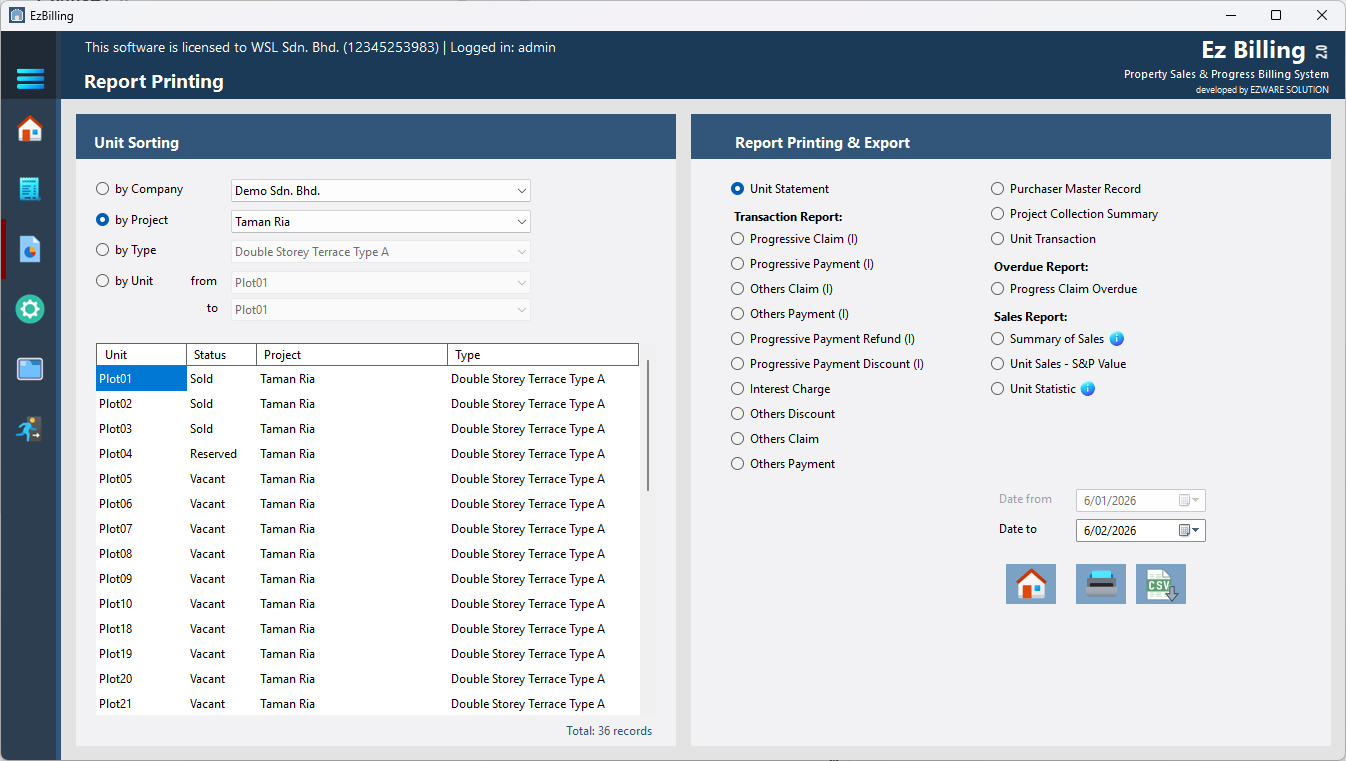
Task: Click Plot01 highlighted unit cell
Action: (142, 379)
